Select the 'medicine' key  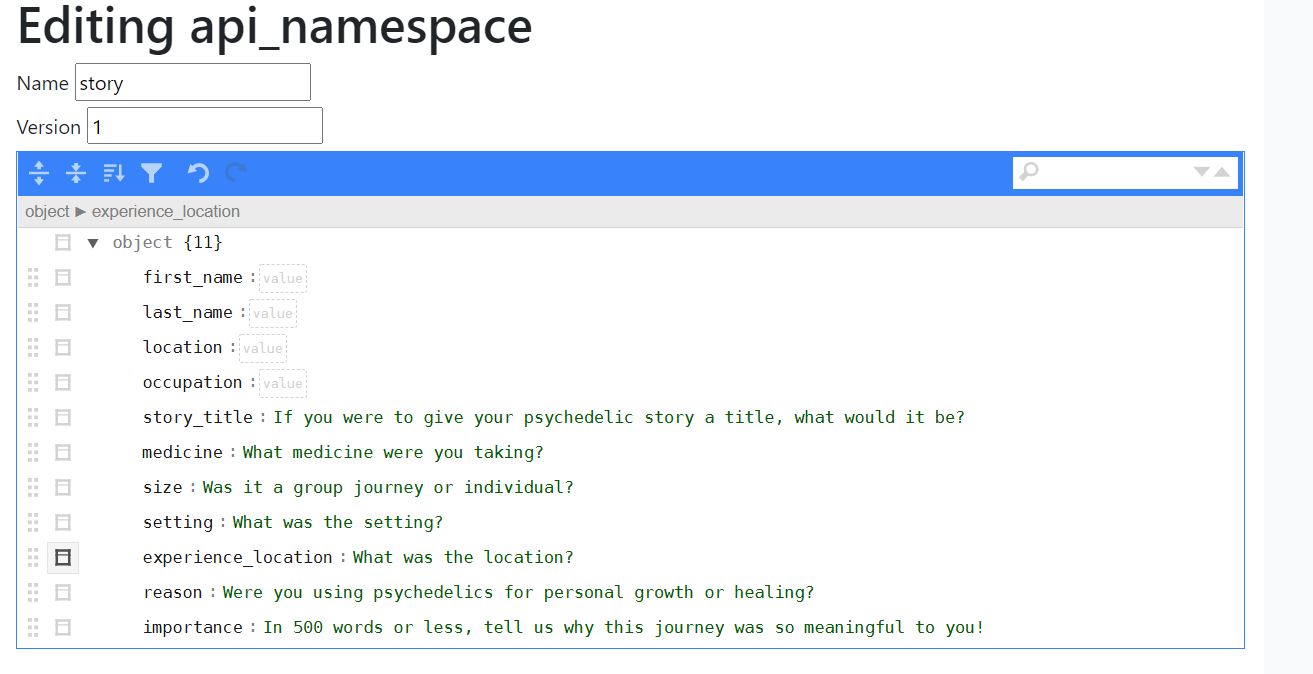tap(183, 452)
